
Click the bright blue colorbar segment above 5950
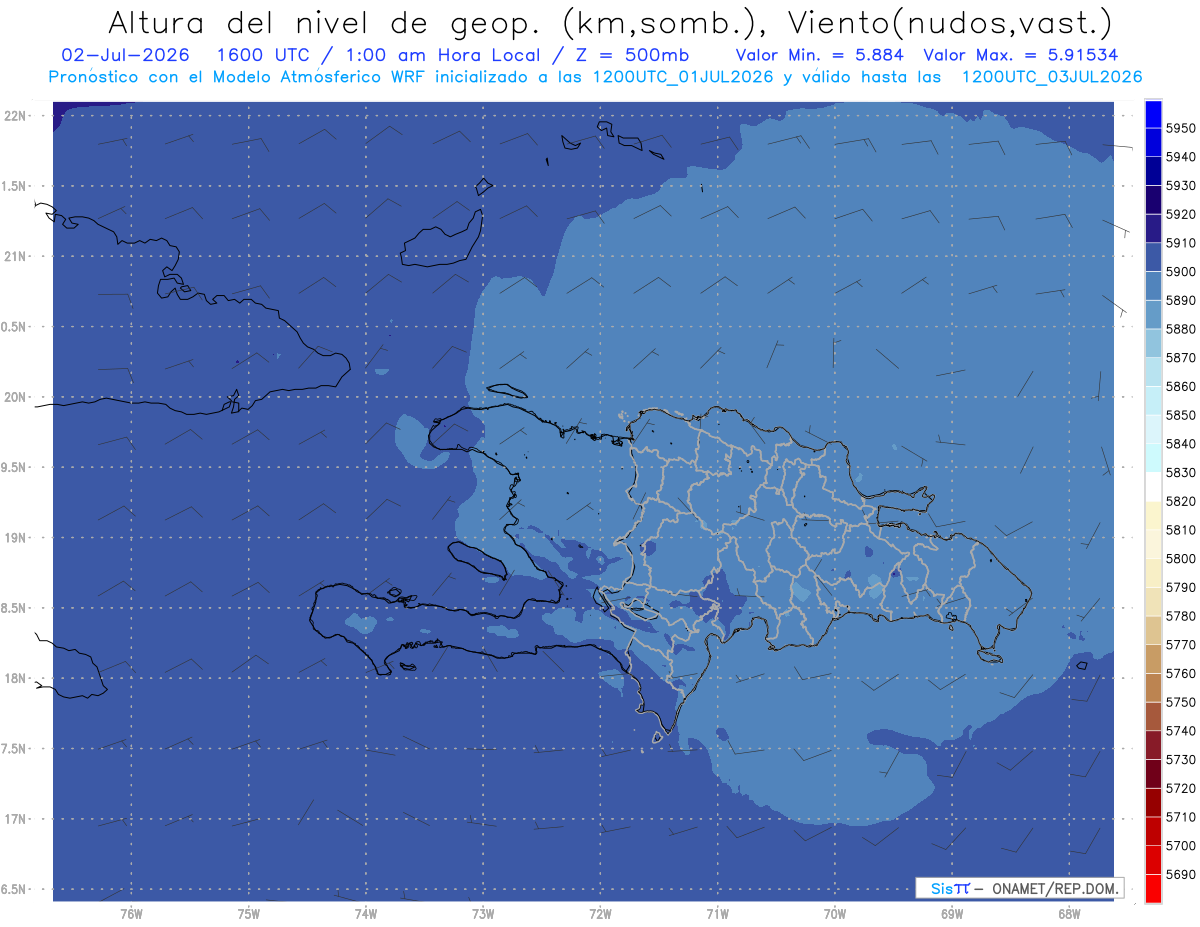1153,114
